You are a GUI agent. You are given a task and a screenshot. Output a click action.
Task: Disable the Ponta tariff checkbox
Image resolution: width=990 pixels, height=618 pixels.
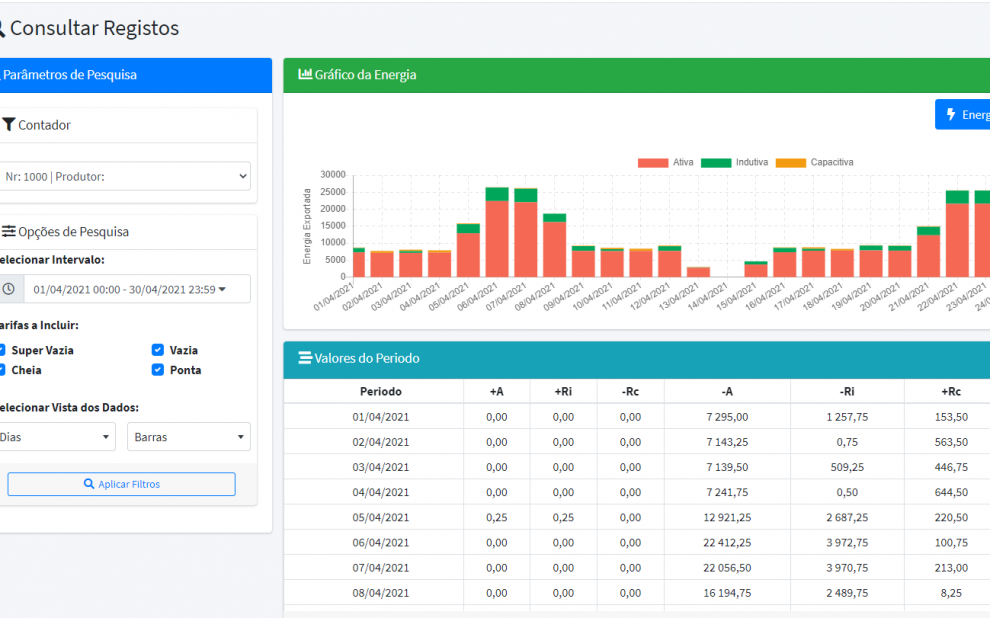click(x=158, y=370)
